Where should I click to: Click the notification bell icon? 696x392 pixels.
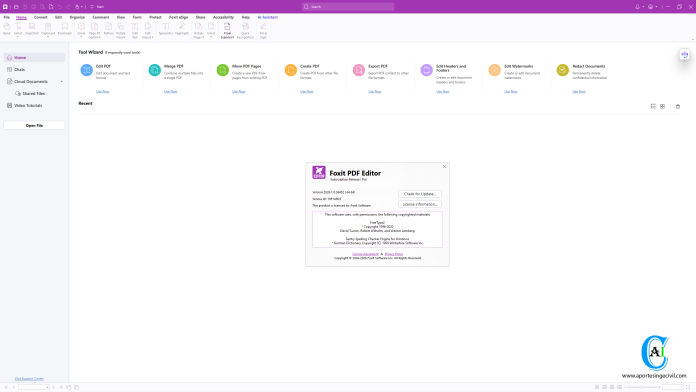click(638, 7)
